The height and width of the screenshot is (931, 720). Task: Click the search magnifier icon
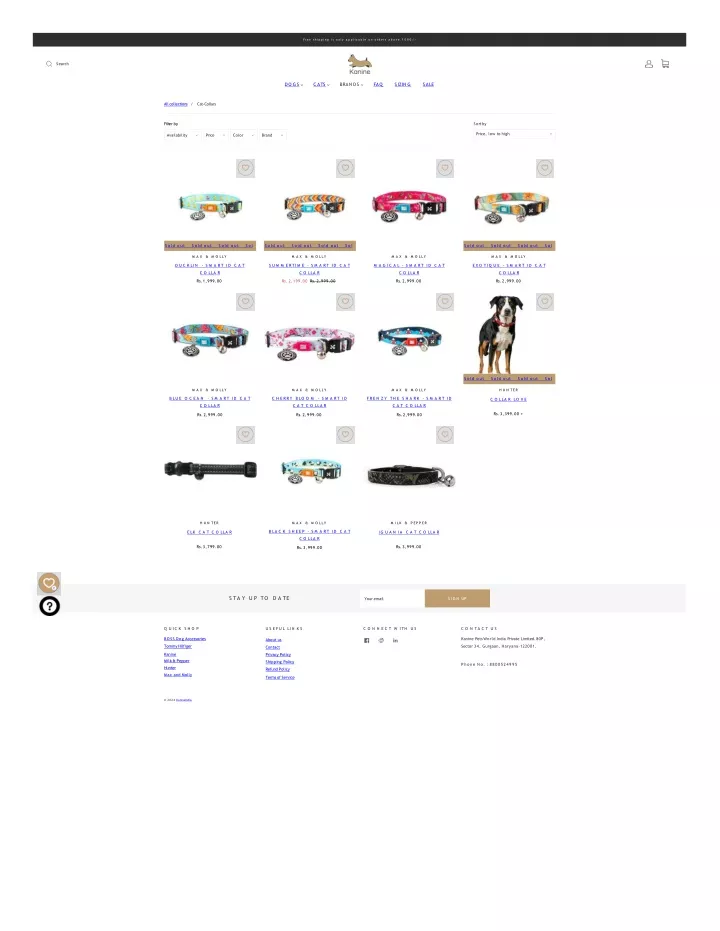pos(49,64)
